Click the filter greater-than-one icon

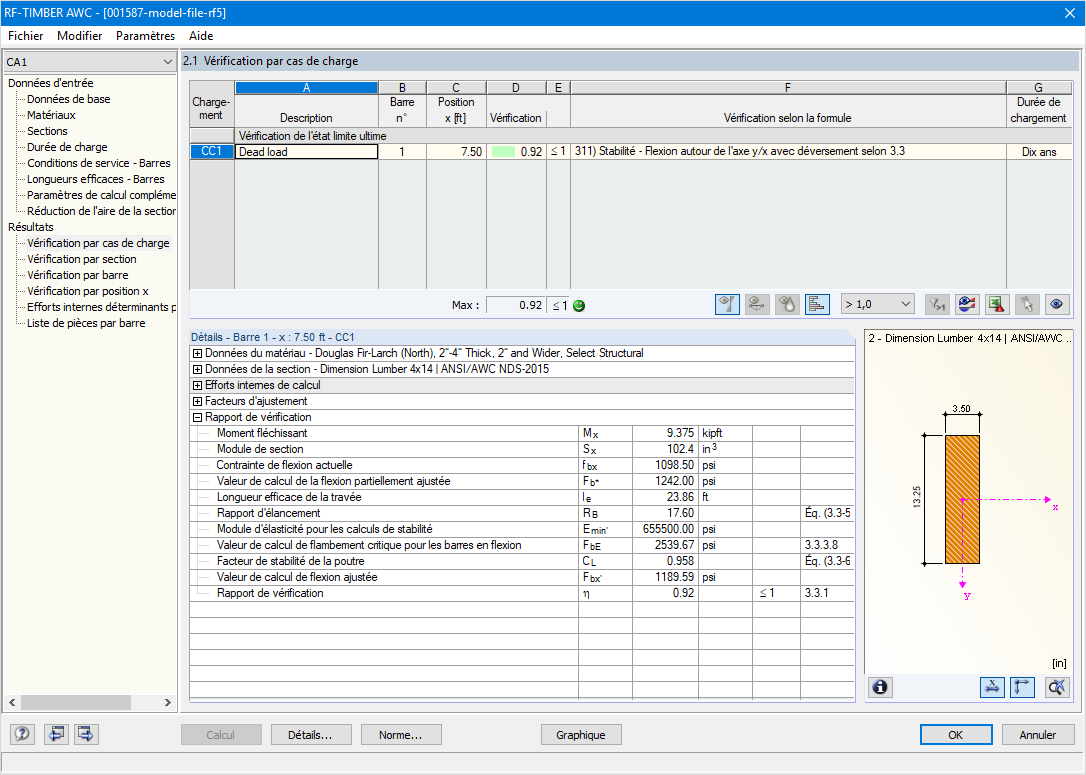click(x=937, y=304)
